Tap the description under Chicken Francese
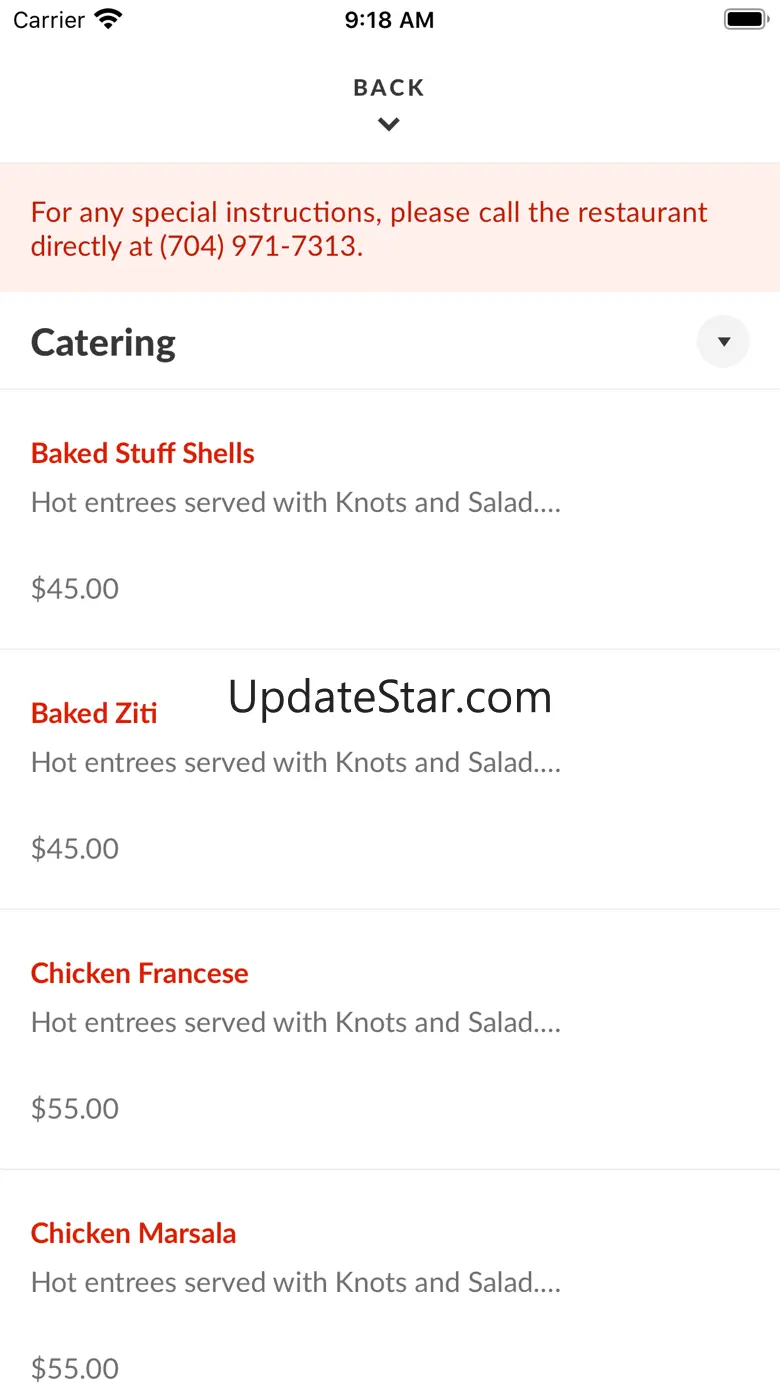 [x=296, y=1022]
